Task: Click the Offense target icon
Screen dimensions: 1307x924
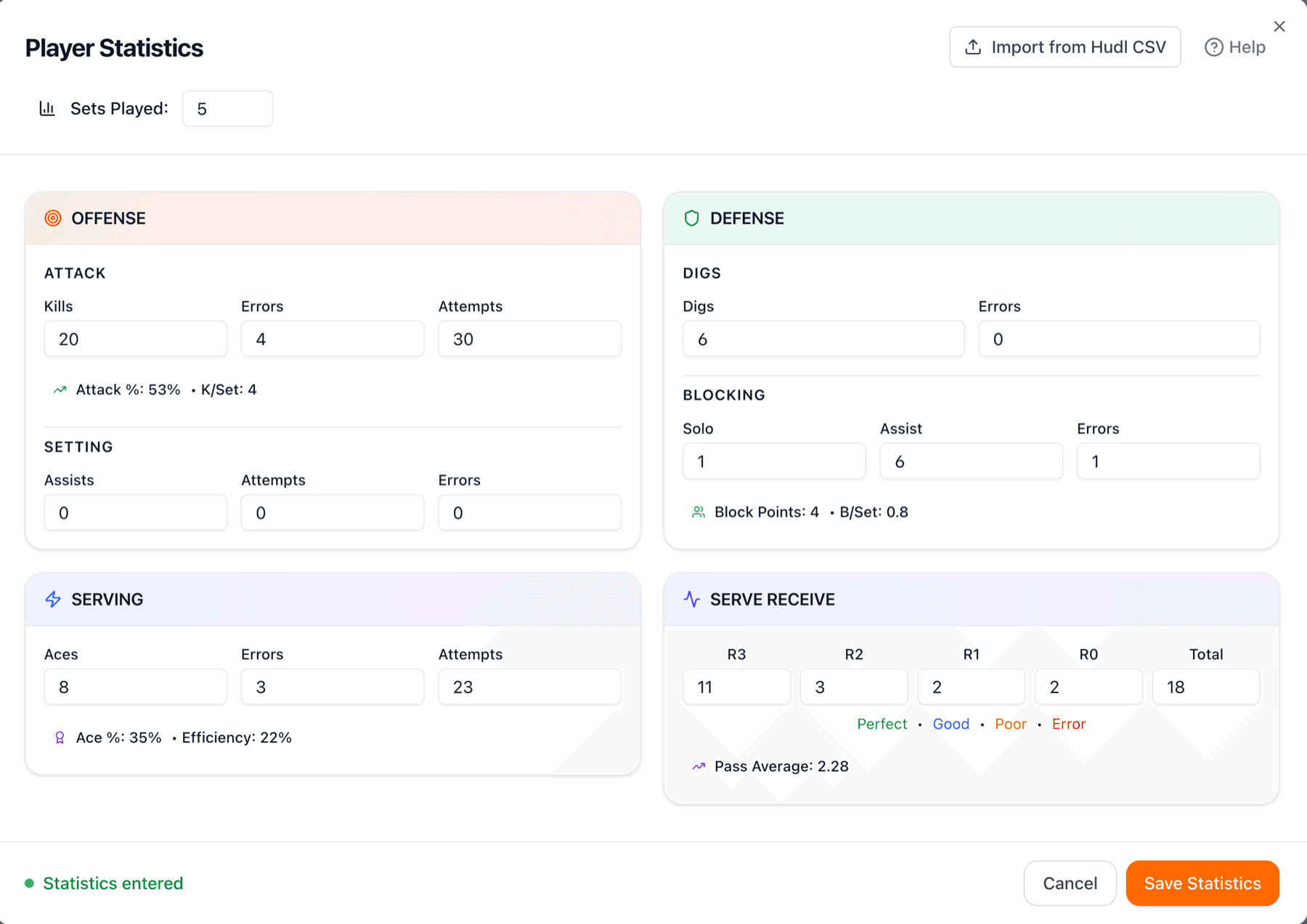Action: tap(53, 218)
